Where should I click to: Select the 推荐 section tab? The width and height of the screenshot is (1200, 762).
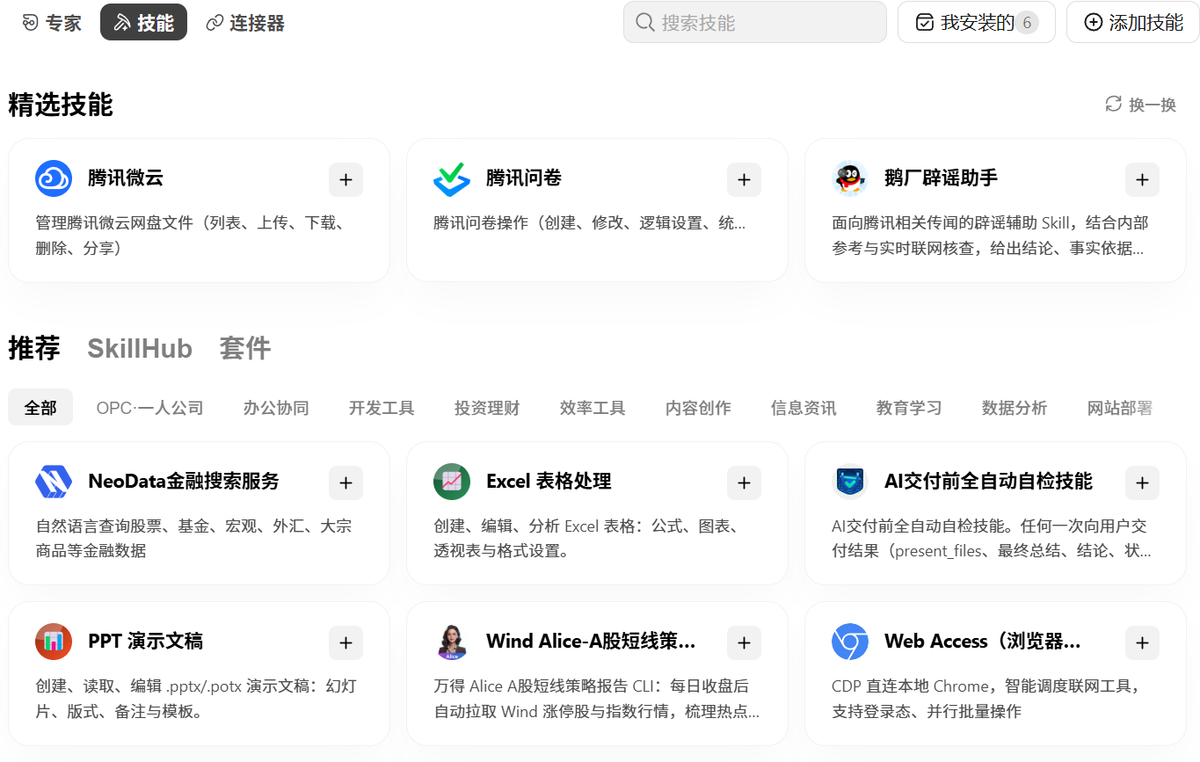[x=34, y=348]
